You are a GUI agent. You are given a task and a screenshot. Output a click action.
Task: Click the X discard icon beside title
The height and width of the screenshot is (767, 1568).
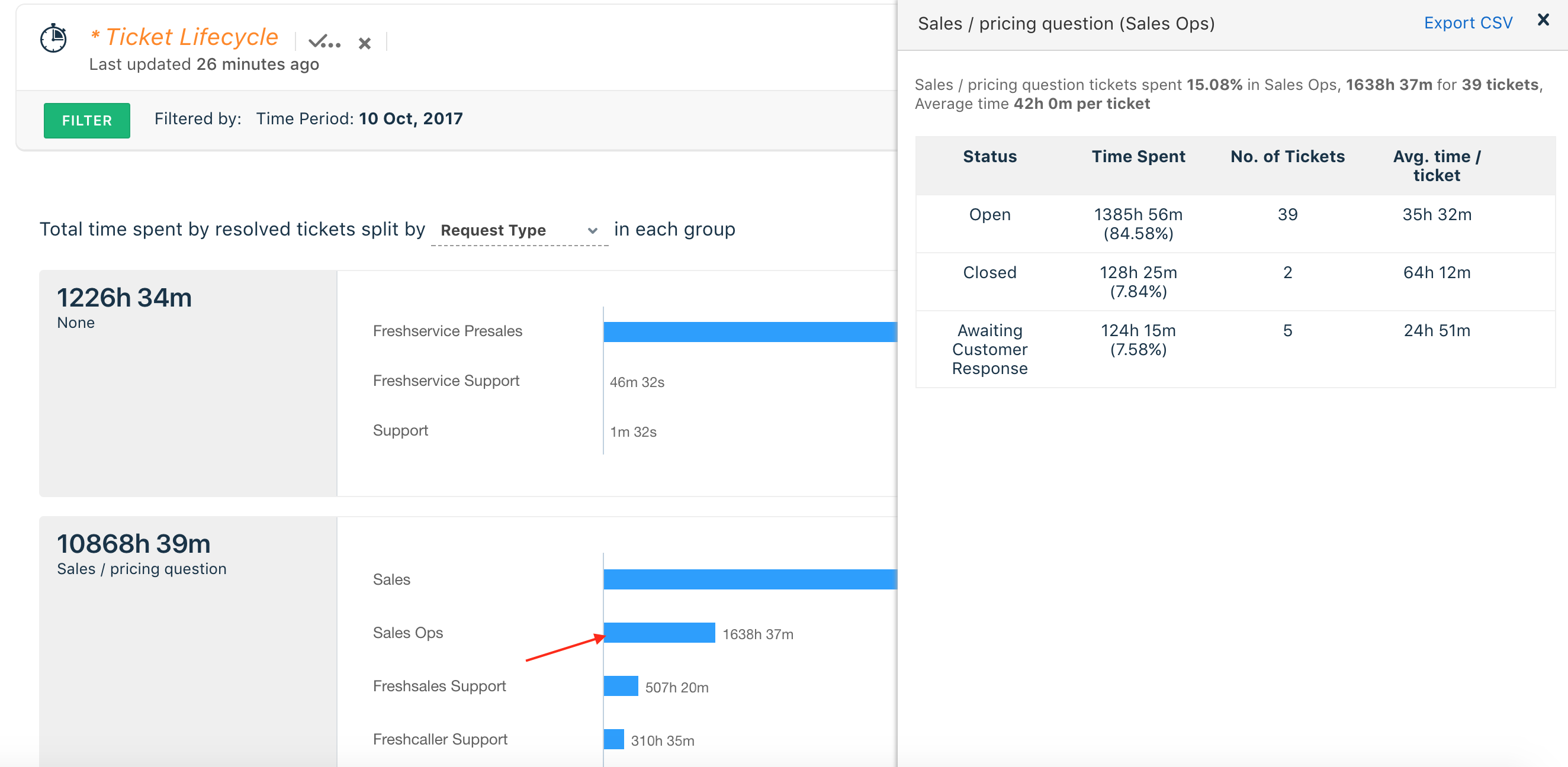pos(365,44)
